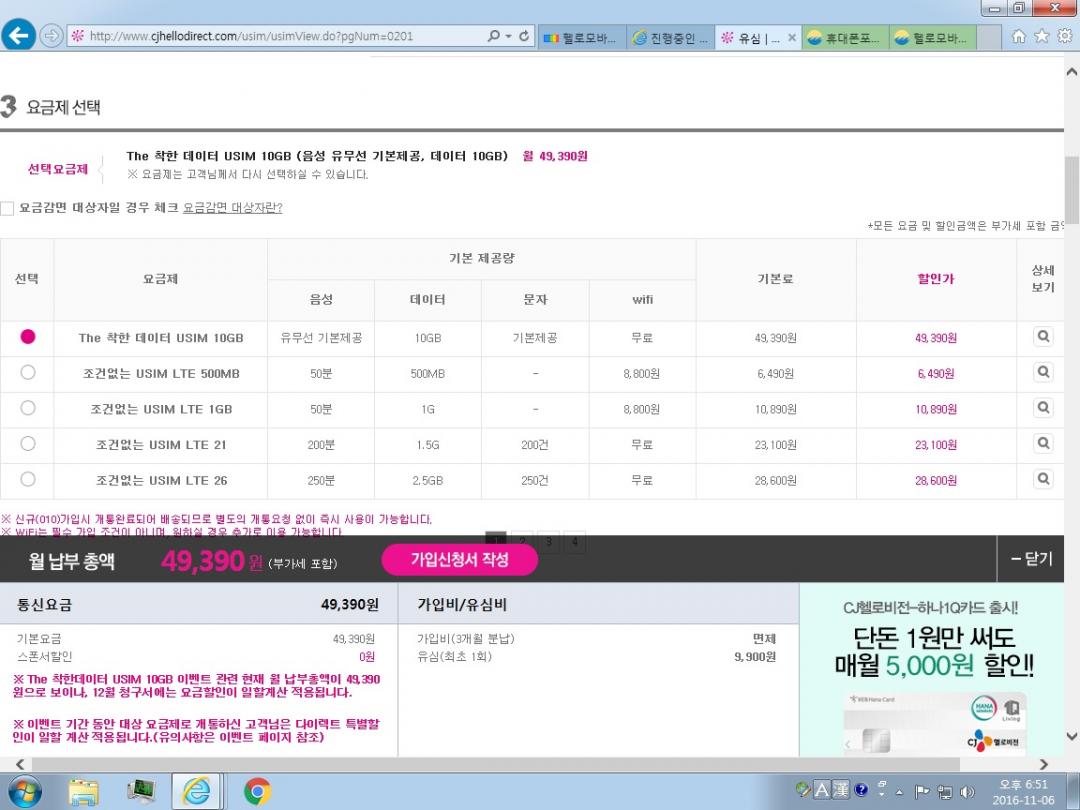Launch Chrome from the taskbar

(257, 791)
